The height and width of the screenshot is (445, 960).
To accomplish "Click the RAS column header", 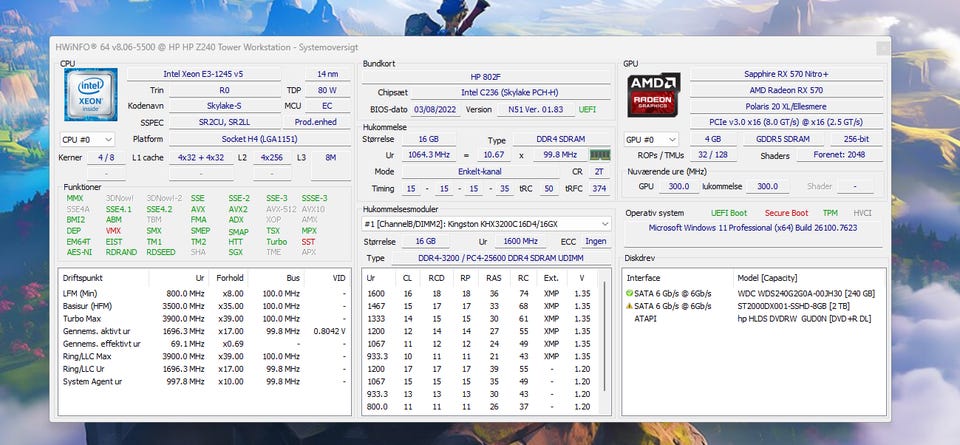I will click(x=493, y=278).
